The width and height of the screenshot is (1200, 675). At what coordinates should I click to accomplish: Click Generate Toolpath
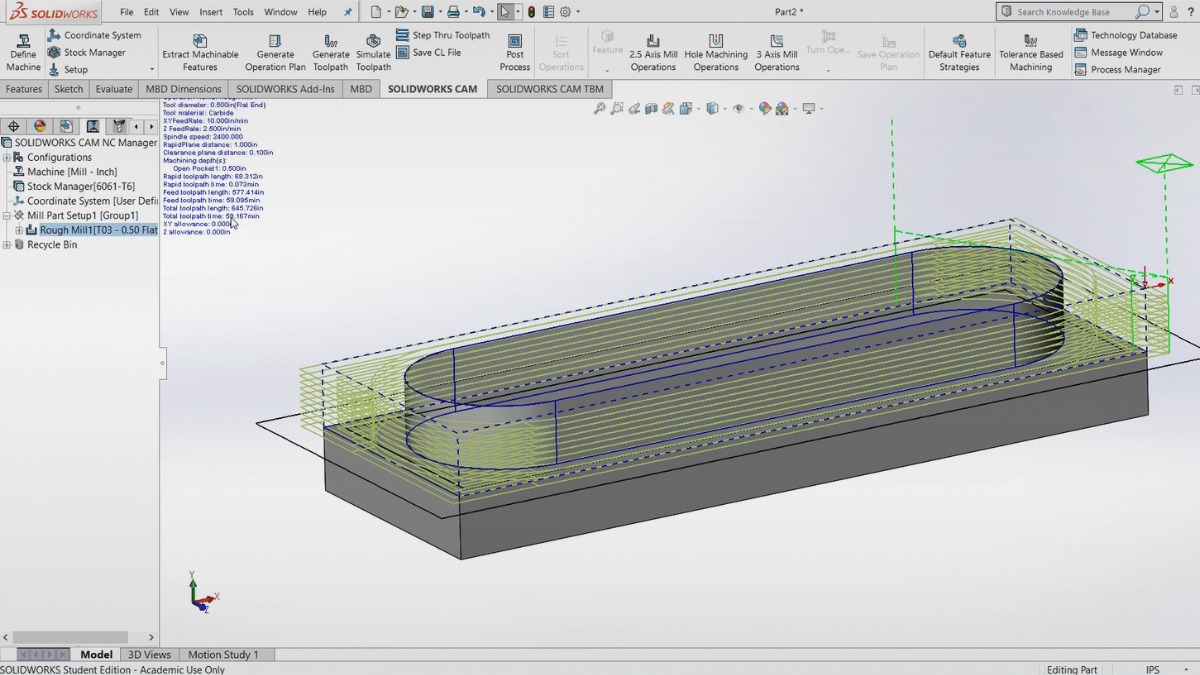(331, 52)
